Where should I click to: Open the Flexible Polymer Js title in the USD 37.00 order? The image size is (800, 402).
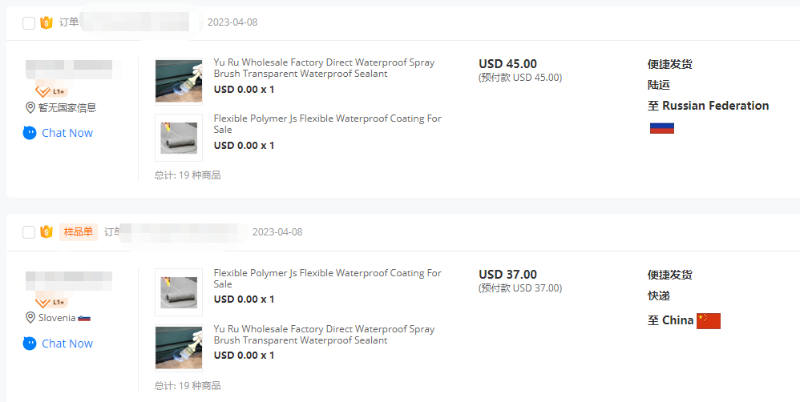coord(327,278)
